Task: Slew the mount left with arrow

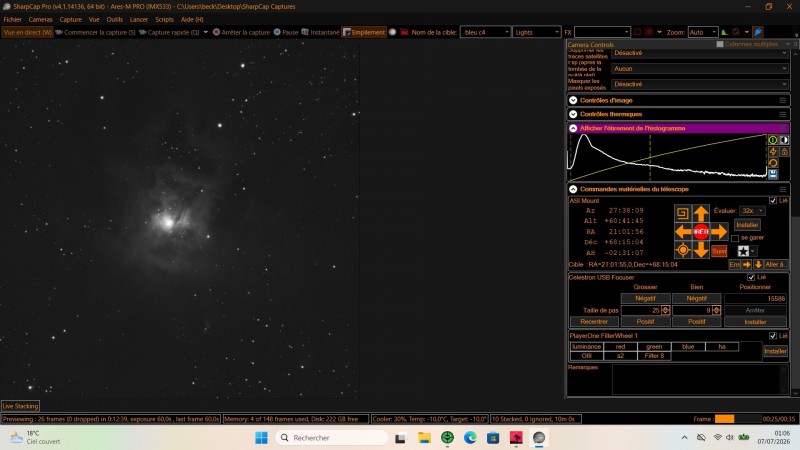Action: tap(683, 232)
